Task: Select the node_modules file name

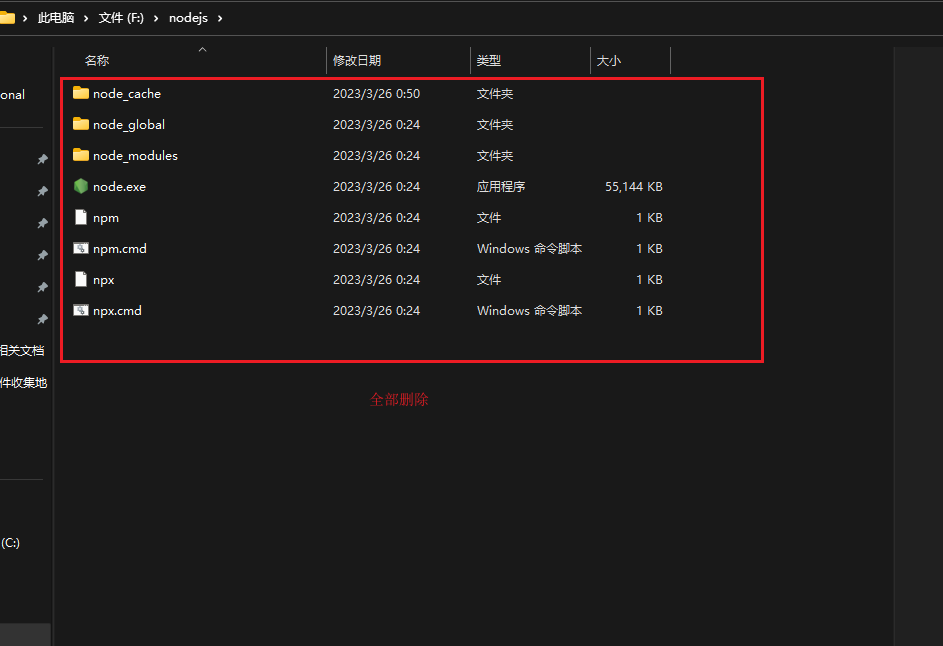Action: click(135, 155)
